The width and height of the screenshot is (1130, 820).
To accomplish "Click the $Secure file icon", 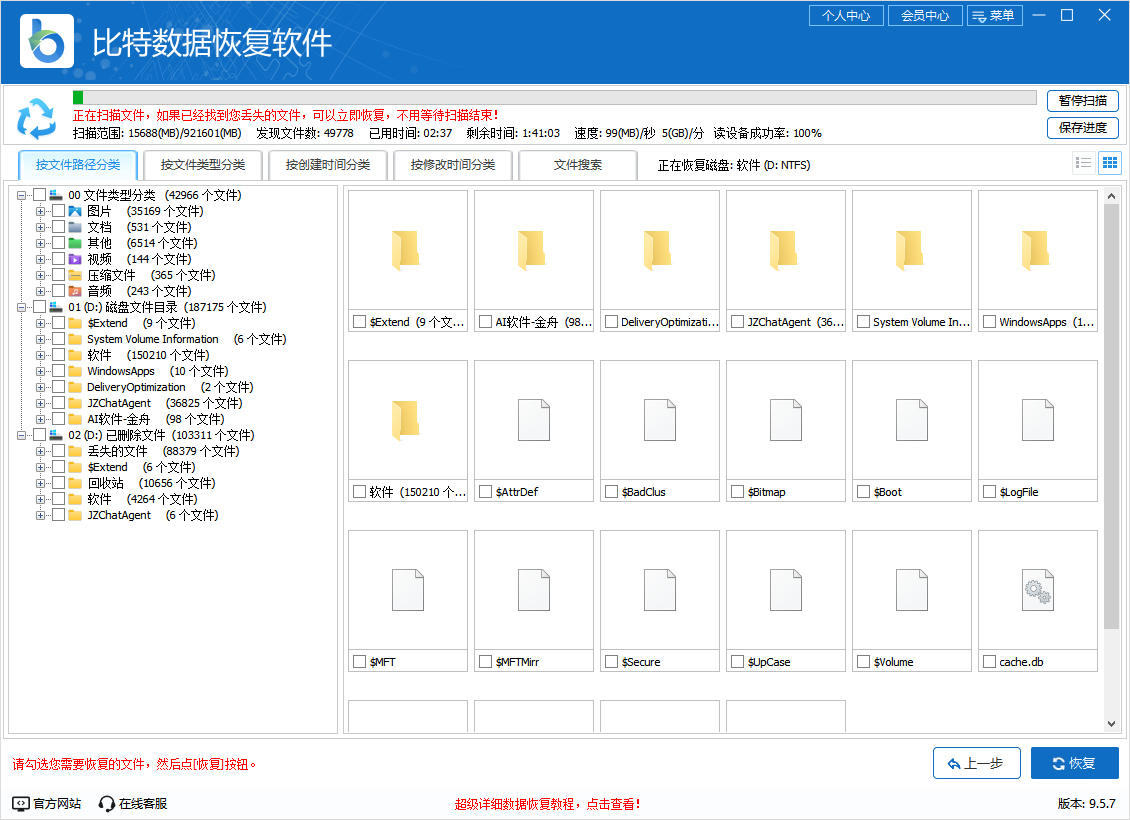I will coord(659,590).
